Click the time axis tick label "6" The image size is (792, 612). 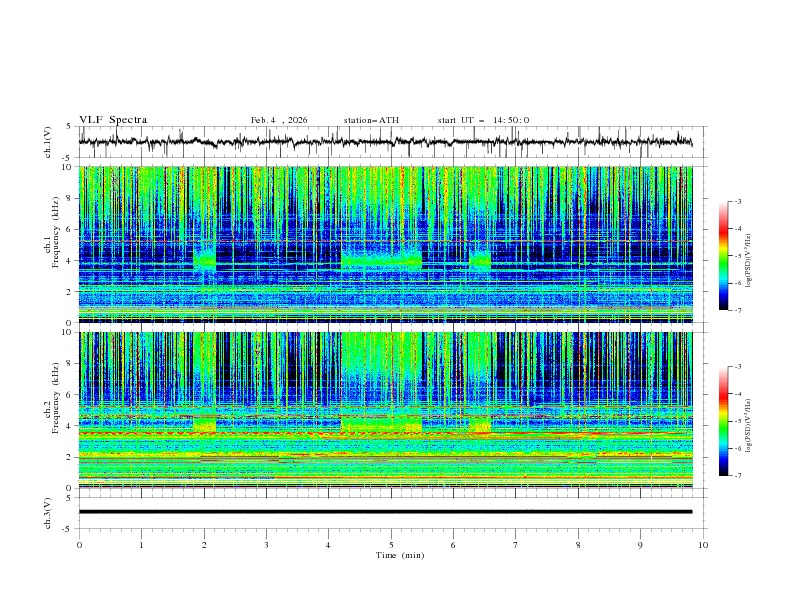pos(453,545)
